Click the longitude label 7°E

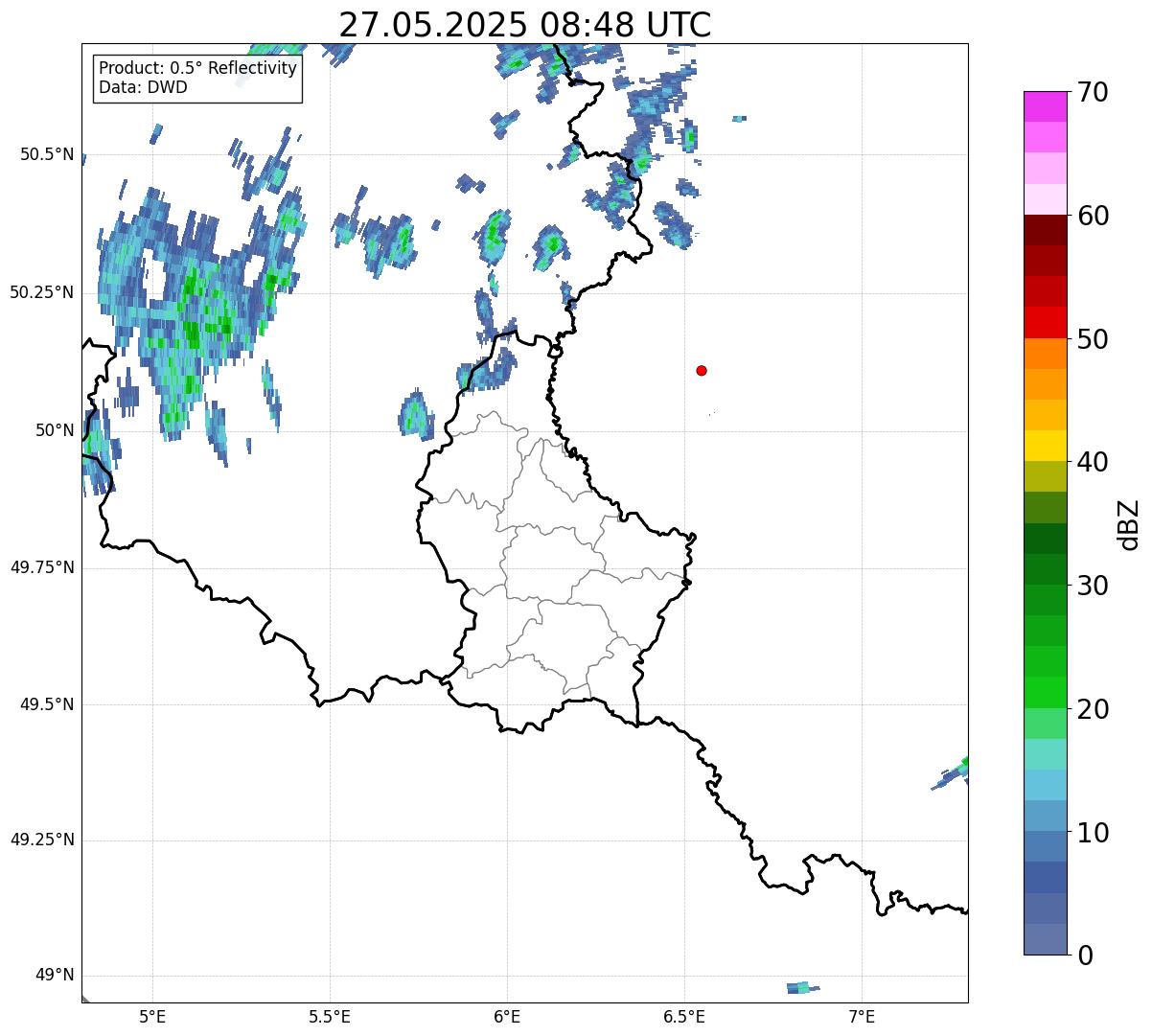[862, 1016]
